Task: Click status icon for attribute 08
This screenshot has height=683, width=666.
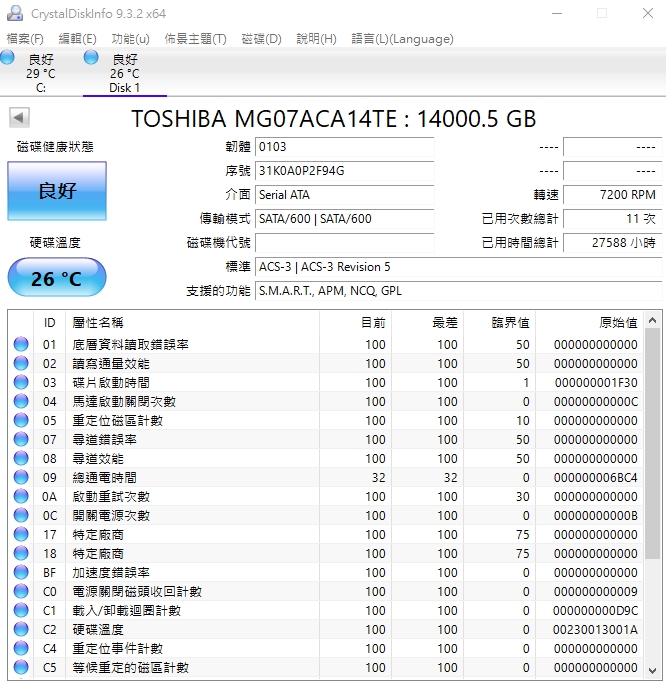Action: pyautogui.click(x=21, y=458)
